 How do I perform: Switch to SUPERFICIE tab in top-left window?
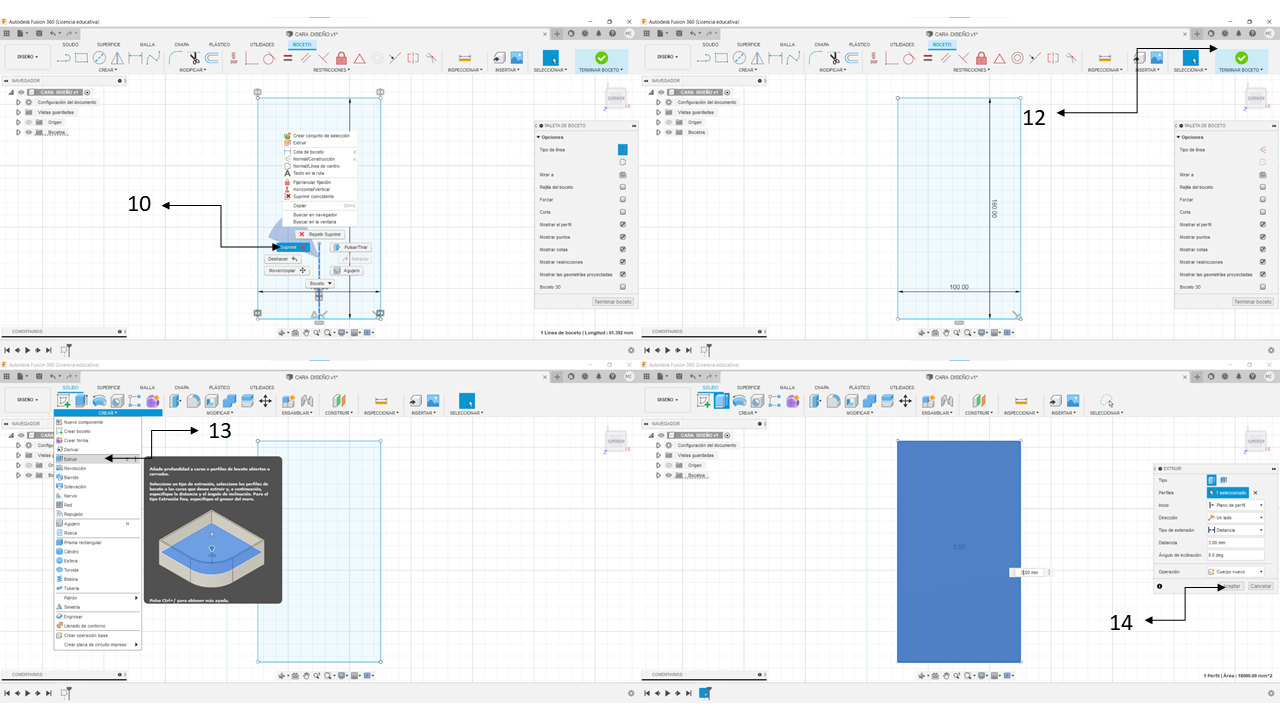108,45
